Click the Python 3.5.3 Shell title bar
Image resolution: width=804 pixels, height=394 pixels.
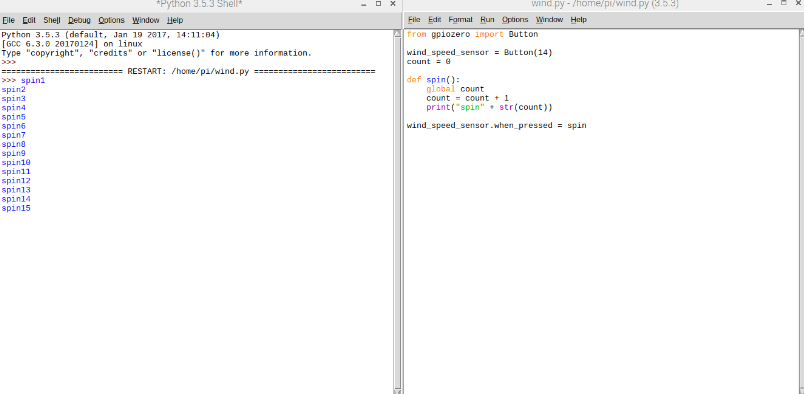pyautogui.click(x=199, y=4)
